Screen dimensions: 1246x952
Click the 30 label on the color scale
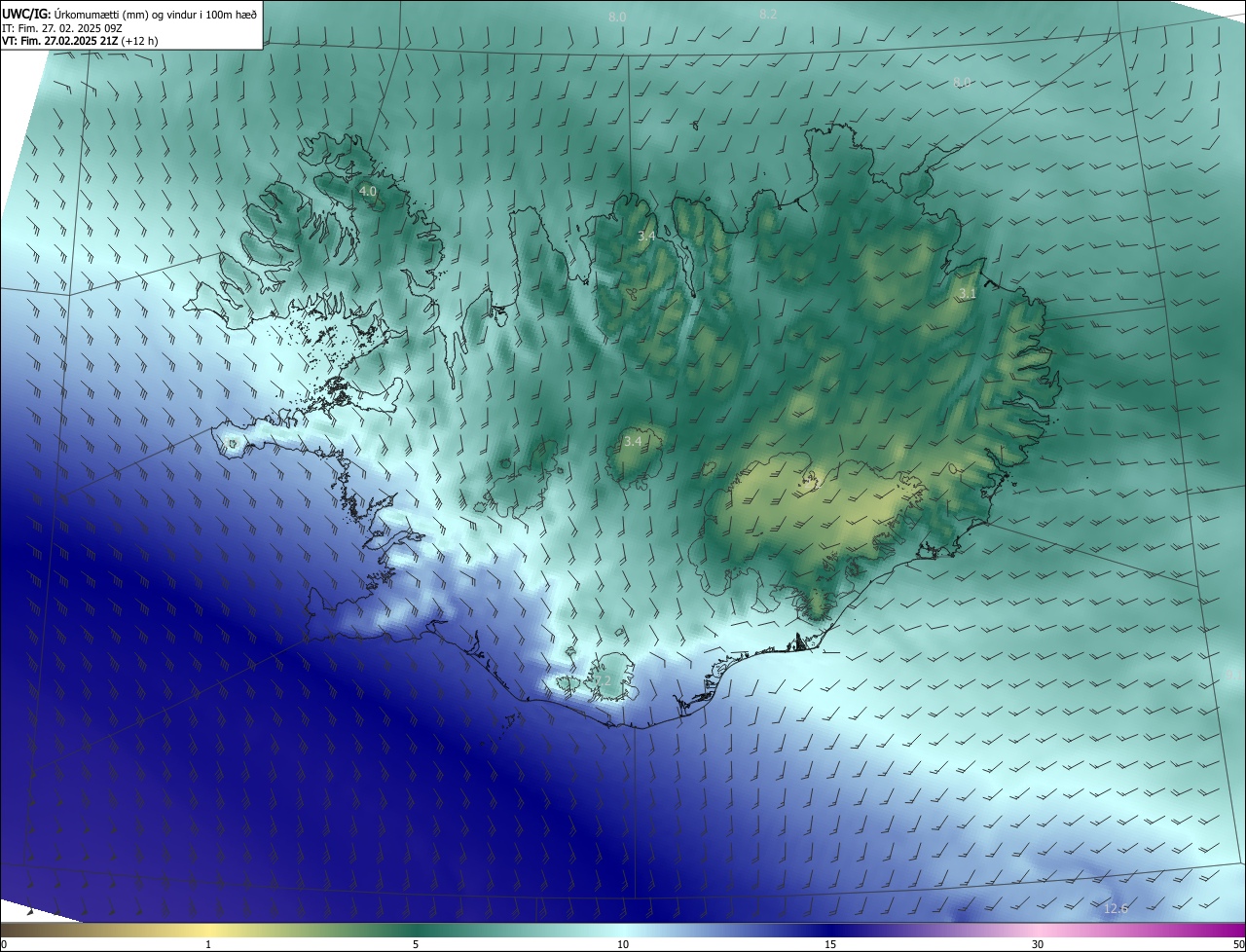pyautogui.click(x=1038, y=944)
